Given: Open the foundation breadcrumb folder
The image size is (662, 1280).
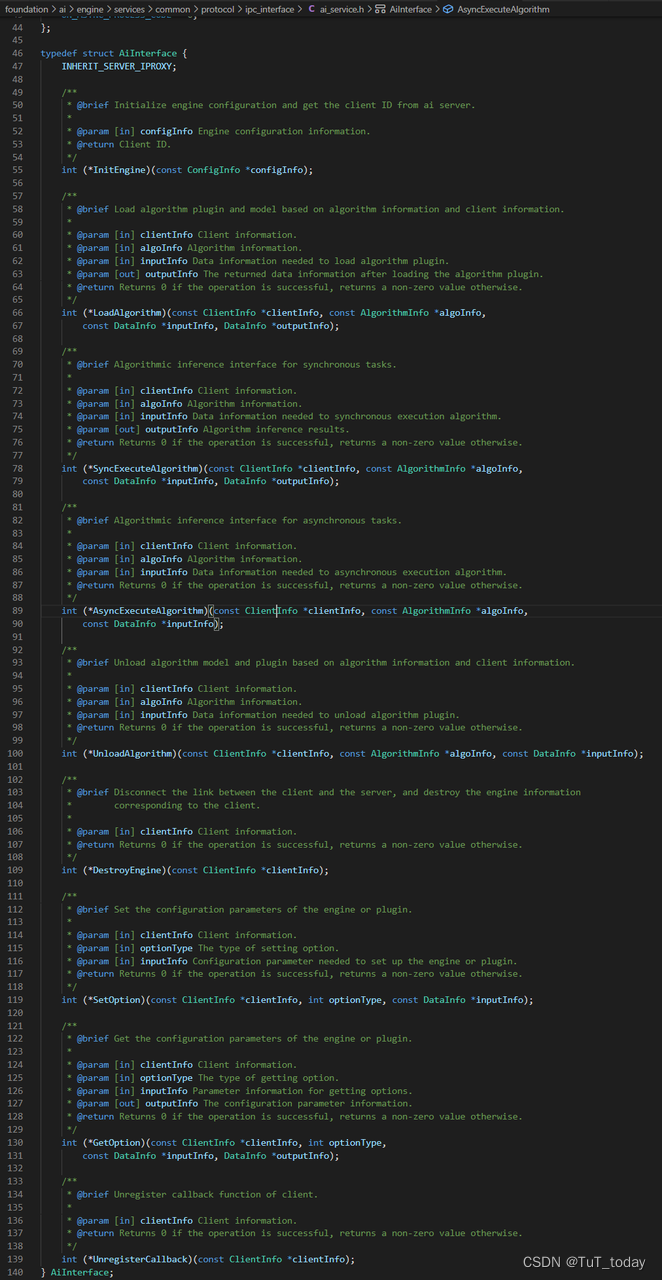Looking at the screenshot, I should point(26,8).
